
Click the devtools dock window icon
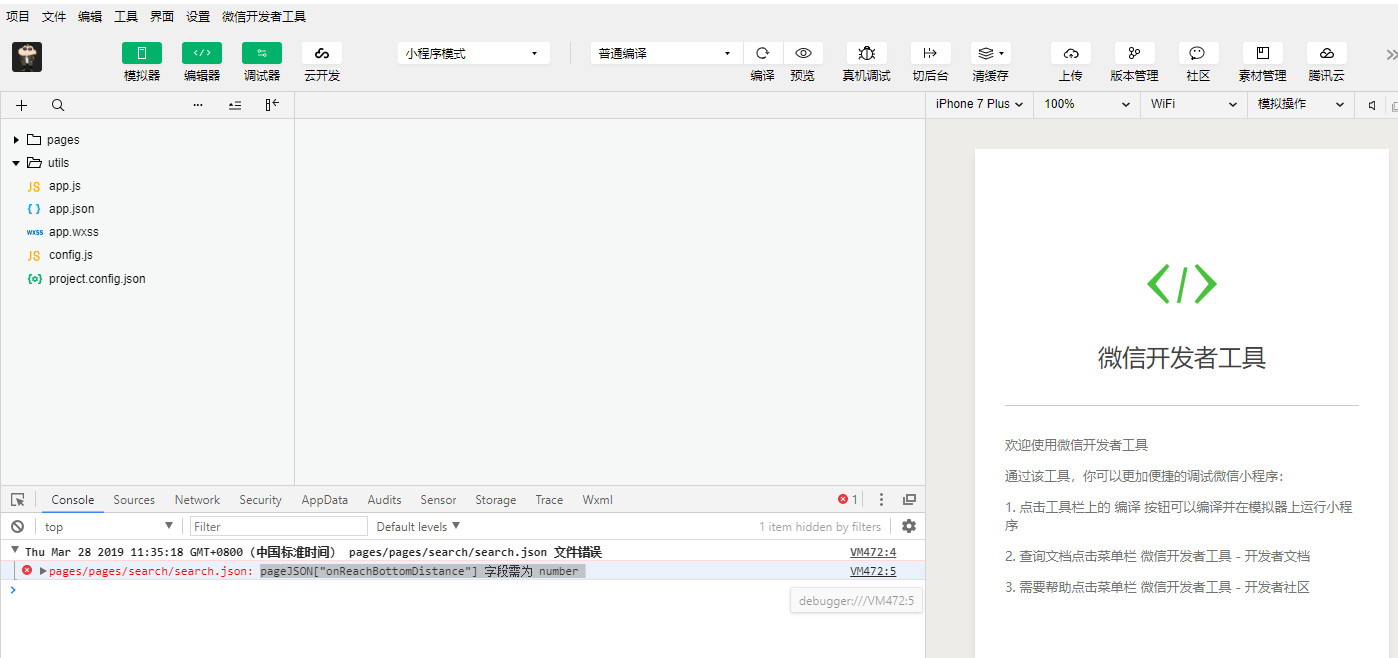[x=909, y=500]
